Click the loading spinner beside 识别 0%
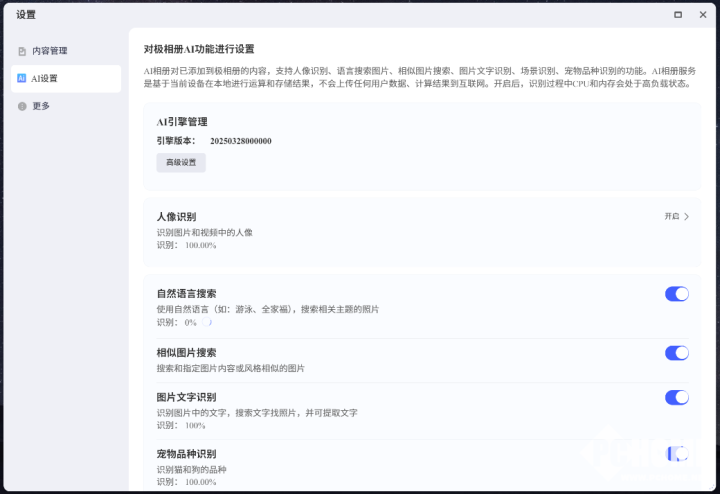Viewport: 720px width, 494px height. tap(207, 322)
